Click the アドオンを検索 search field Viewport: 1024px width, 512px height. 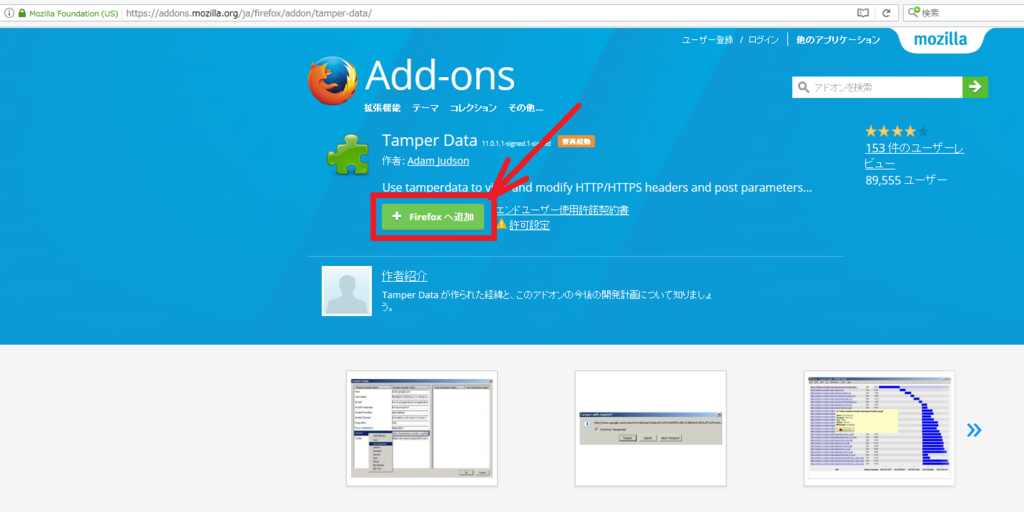click(877, 87)
